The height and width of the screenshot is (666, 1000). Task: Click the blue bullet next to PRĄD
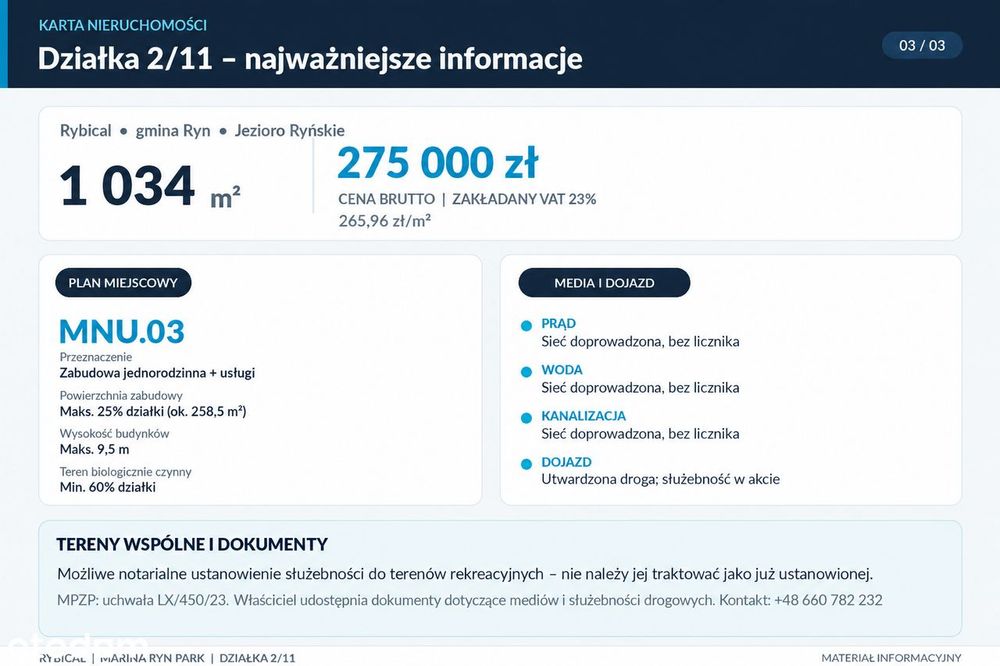526,325
